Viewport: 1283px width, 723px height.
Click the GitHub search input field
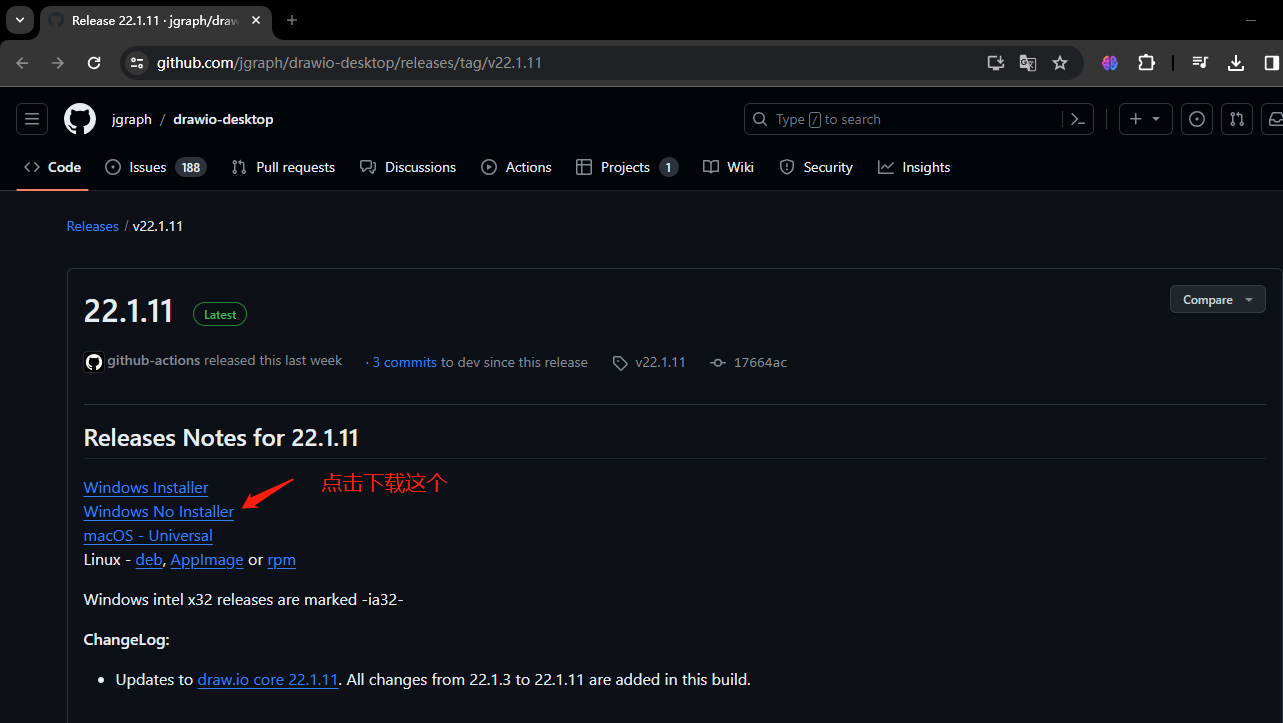point(910,119)
